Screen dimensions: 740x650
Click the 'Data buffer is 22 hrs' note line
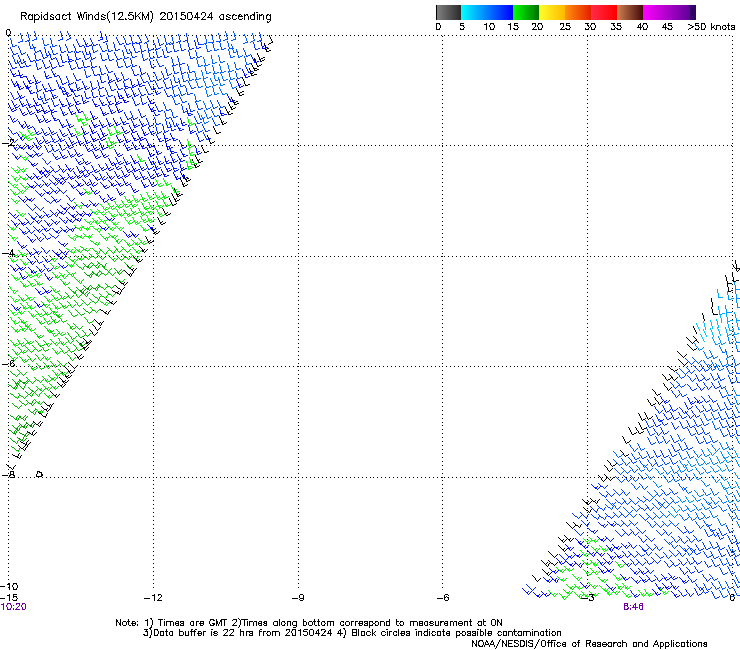click(x=352, y=633)
